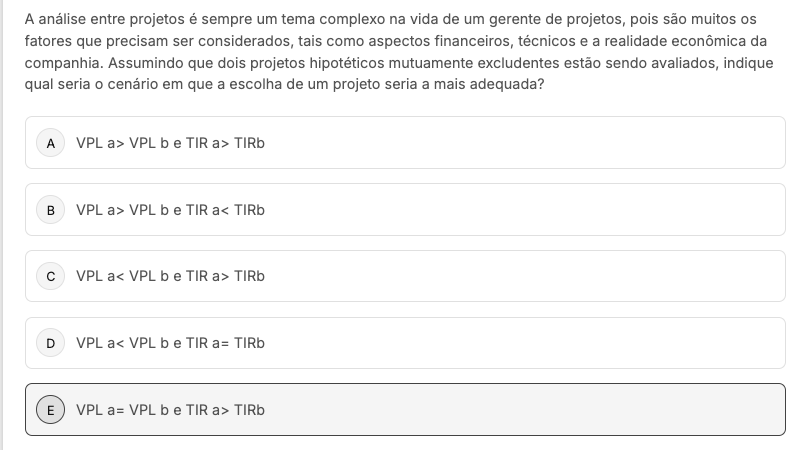Image resolution: width=808 pixels, height=450 pixels.
Task: Choose answer text "VPL a> VPL b e TIR a< TIRb"
Action: (x=170, y=210)
